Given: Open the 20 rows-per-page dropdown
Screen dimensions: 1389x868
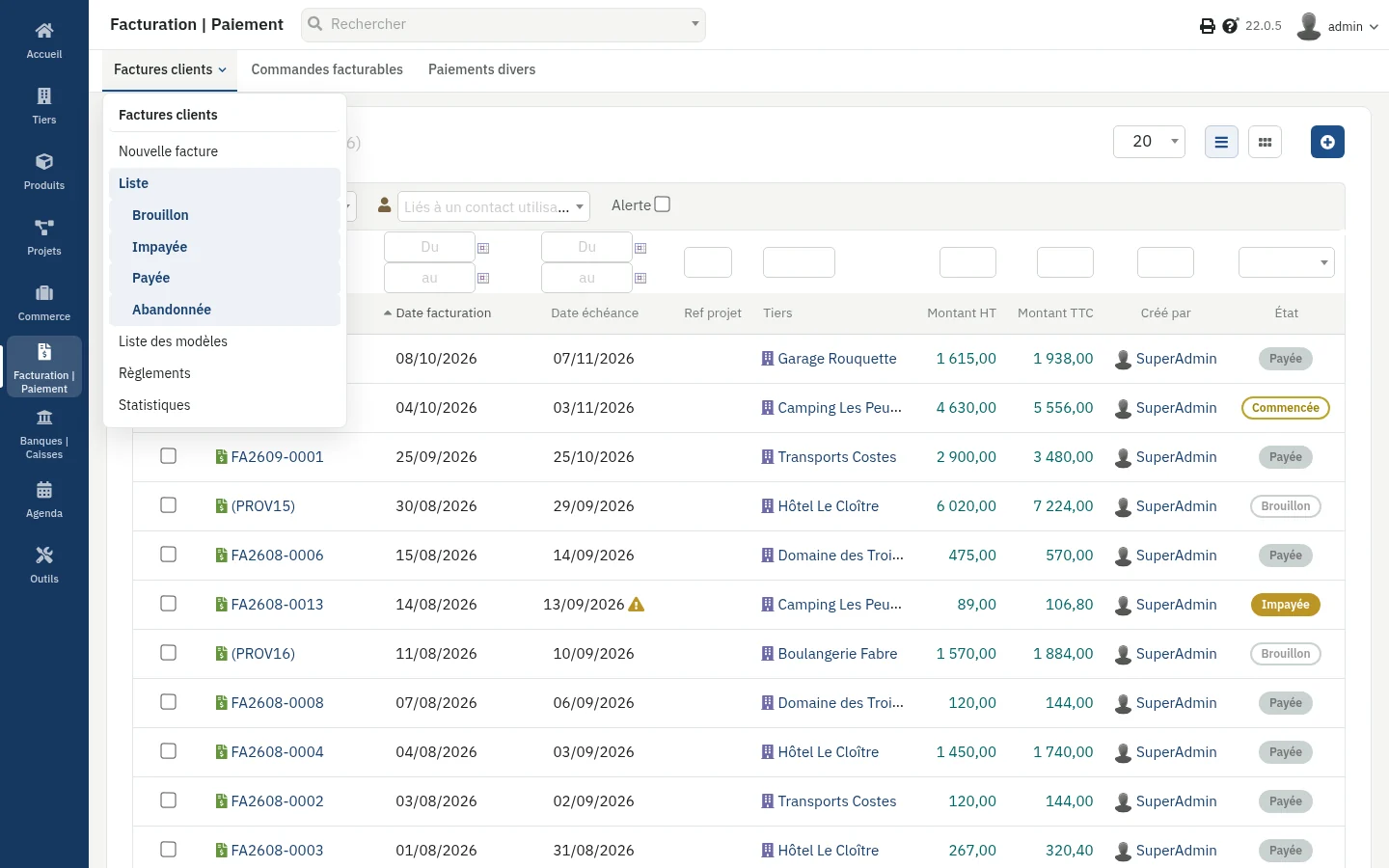Looking at the screenshot, I should (1149, 142).
